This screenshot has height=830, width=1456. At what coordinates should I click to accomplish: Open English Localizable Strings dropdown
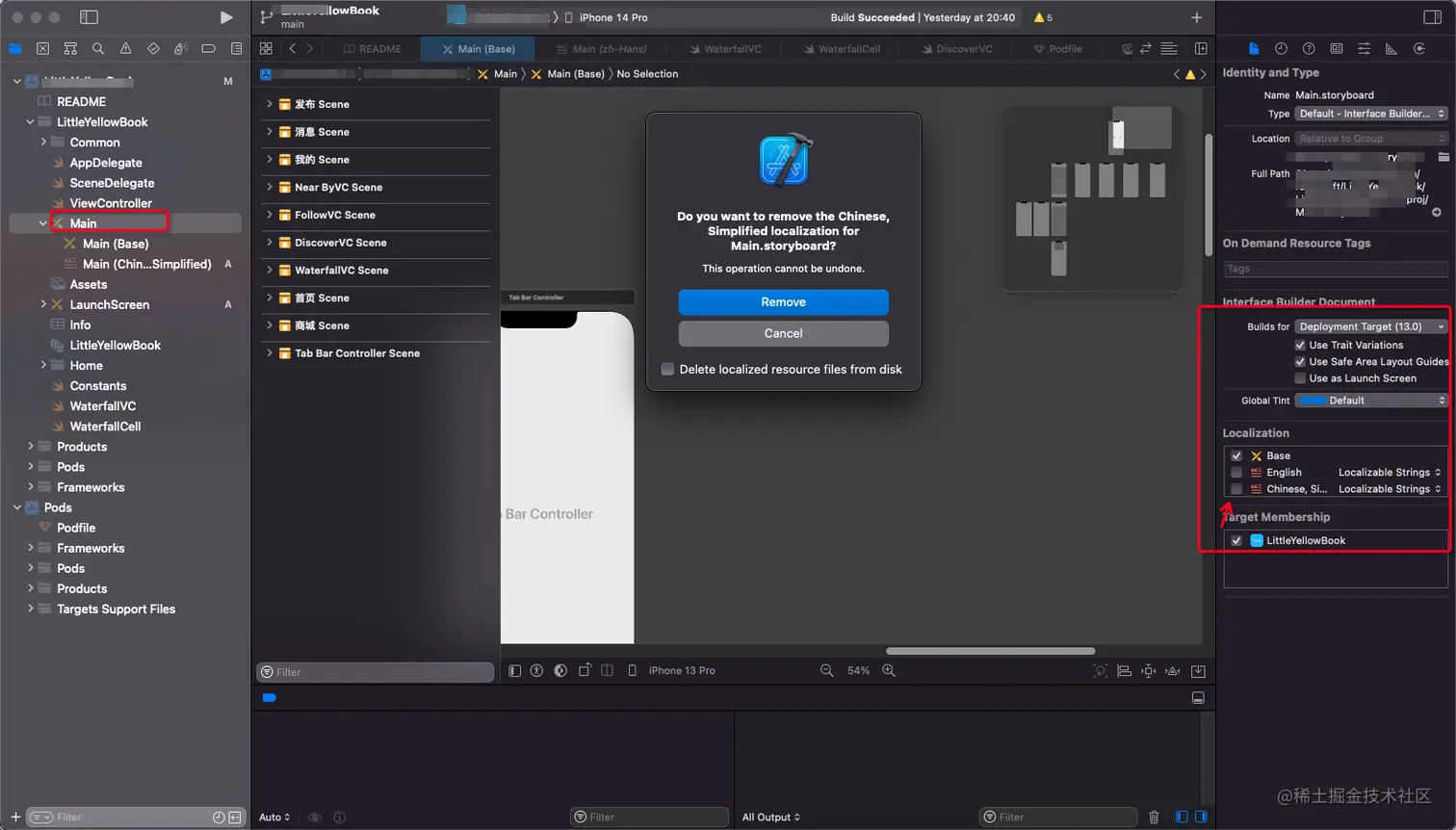1390,473
